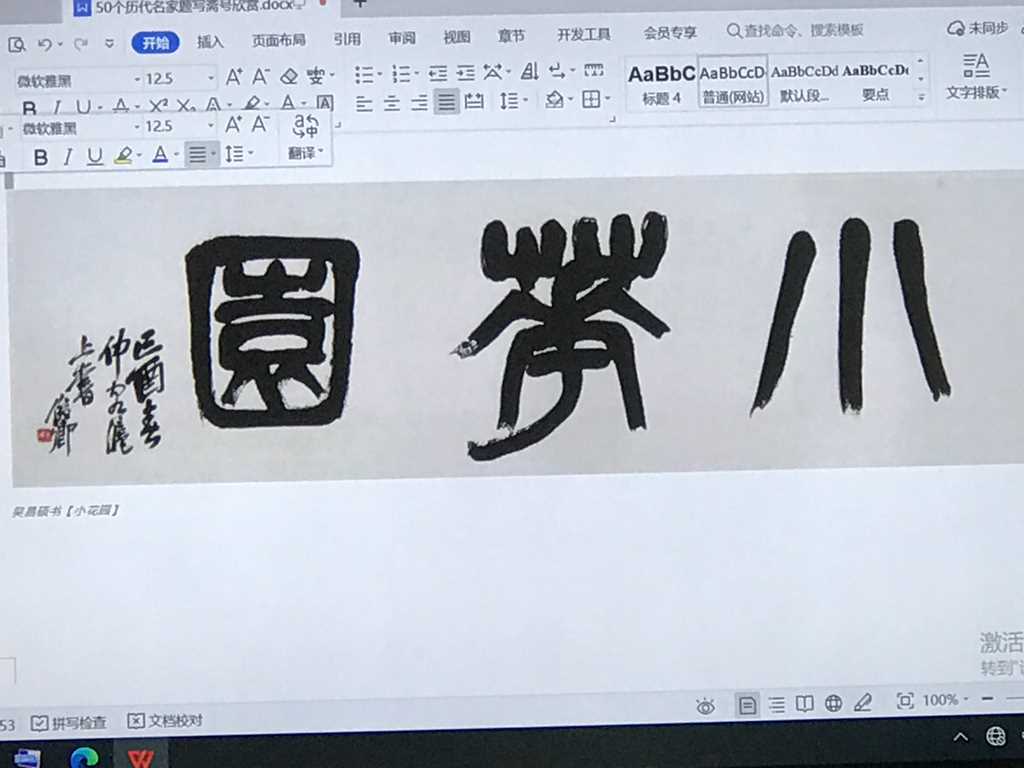Toggle Bold in the floating mini toolbar
1024x768 pixels.
[x=40, y=157]
